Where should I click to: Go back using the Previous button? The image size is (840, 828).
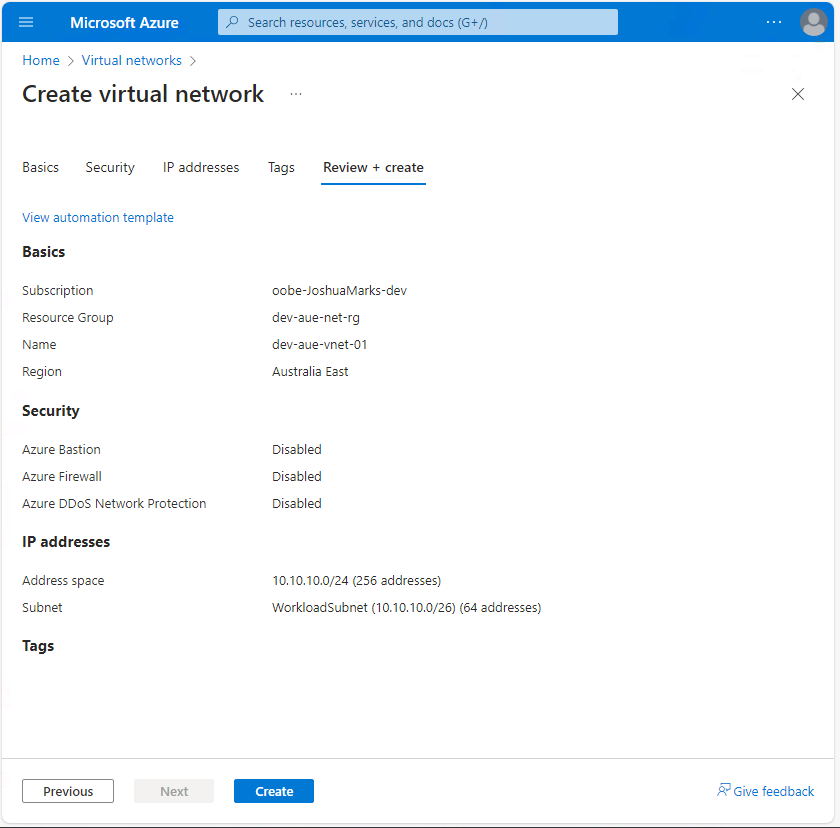67,790
